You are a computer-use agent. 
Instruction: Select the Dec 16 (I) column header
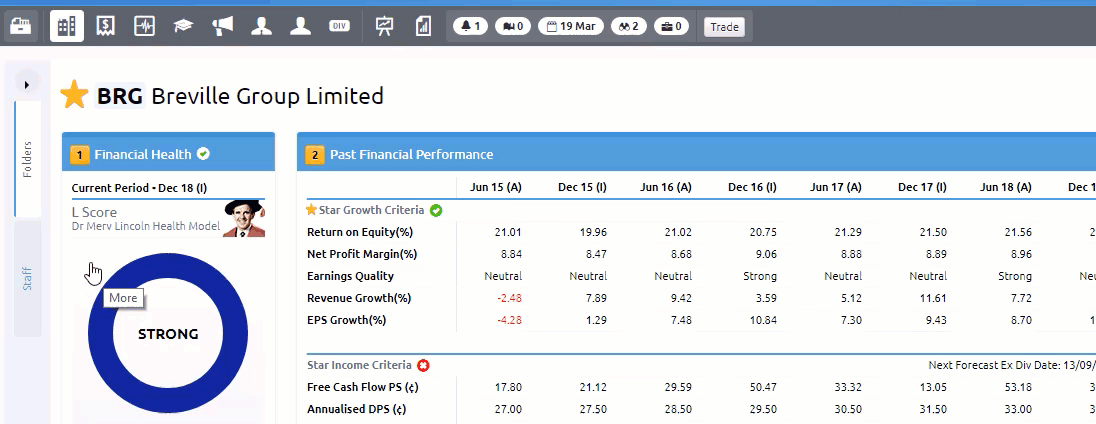(x=752, y=187)
